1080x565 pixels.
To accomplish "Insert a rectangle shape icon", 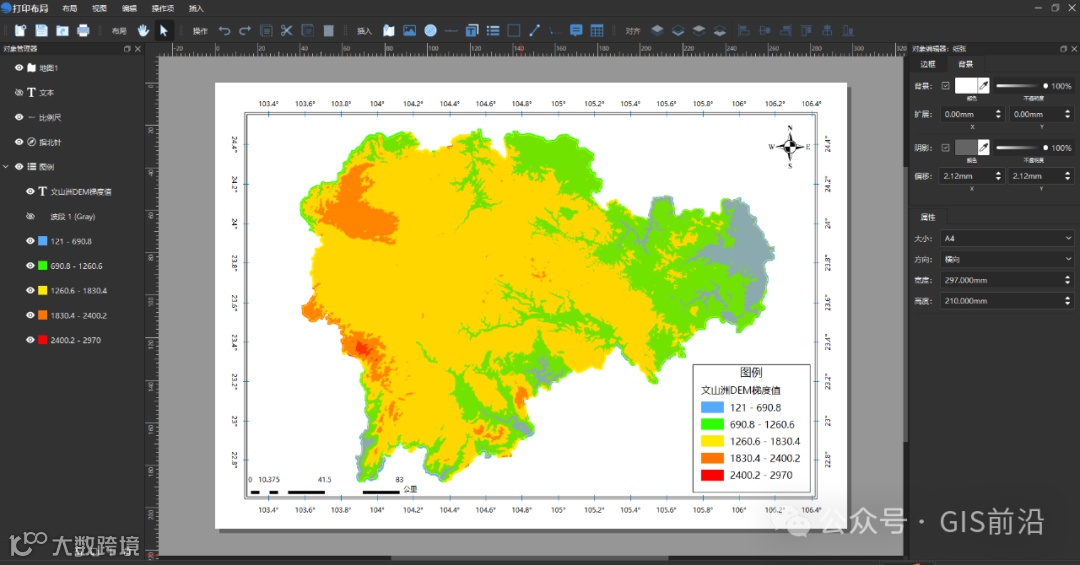I will point(514,30).
